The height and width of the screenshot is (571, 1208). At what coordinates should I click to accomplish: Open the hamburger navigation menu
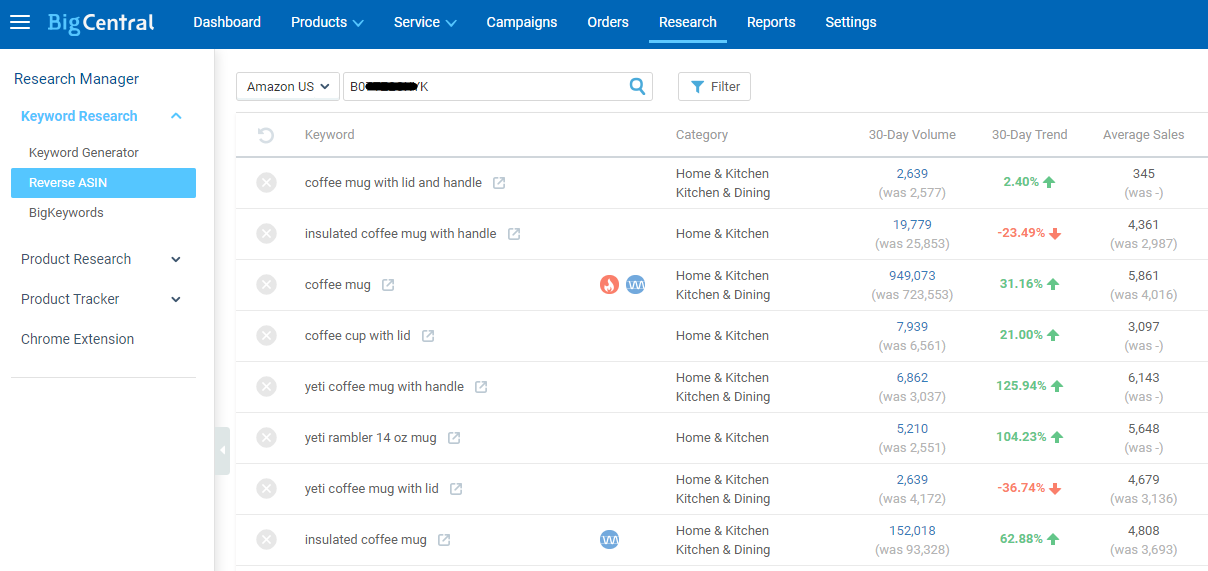20,22
